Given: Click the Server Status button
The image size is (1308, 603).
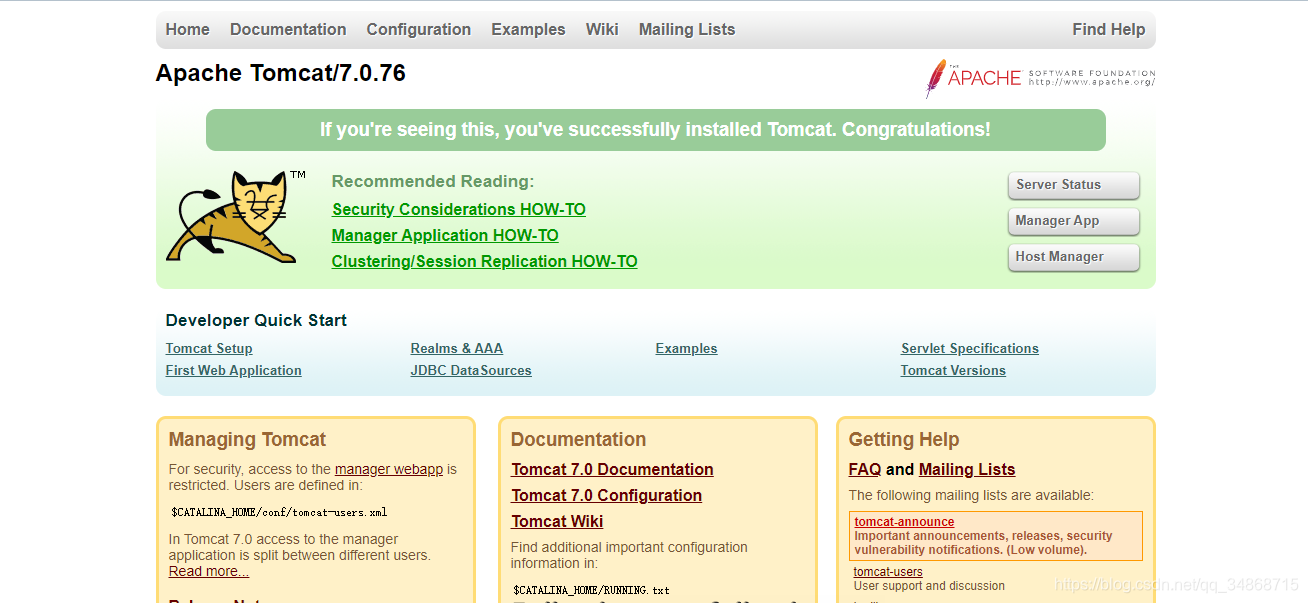Looking at the screenshot, I should point(1074,185).
